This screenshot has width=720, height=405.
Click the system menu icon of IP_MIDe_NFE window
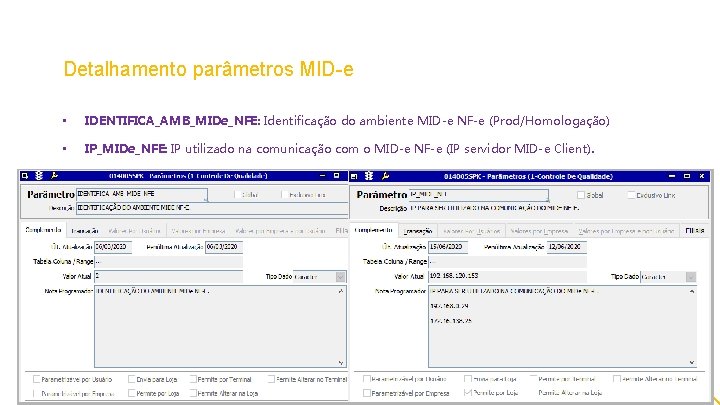[354, 176]
